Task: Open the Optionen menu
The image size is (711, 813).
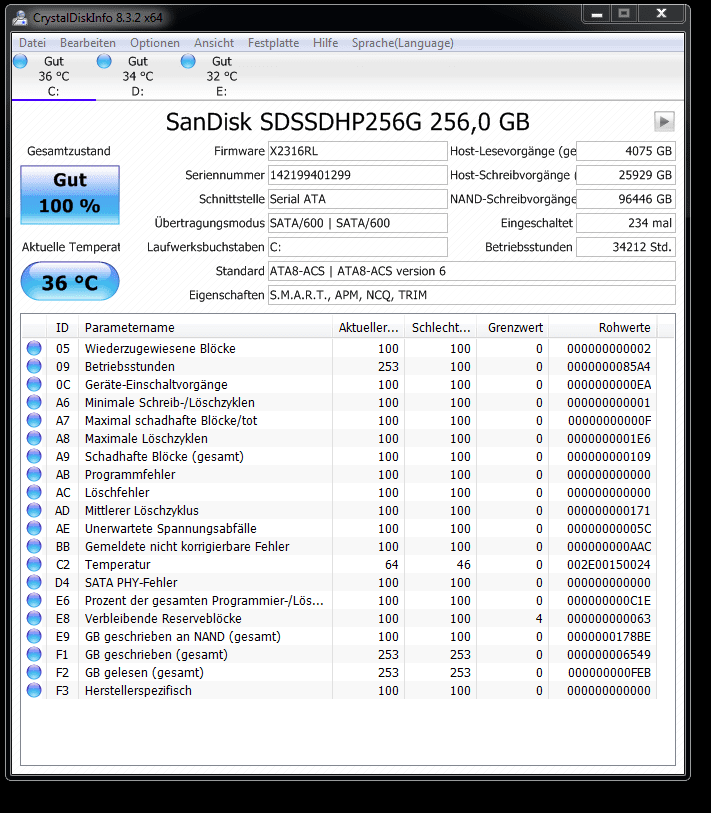Action: point(155,43)
